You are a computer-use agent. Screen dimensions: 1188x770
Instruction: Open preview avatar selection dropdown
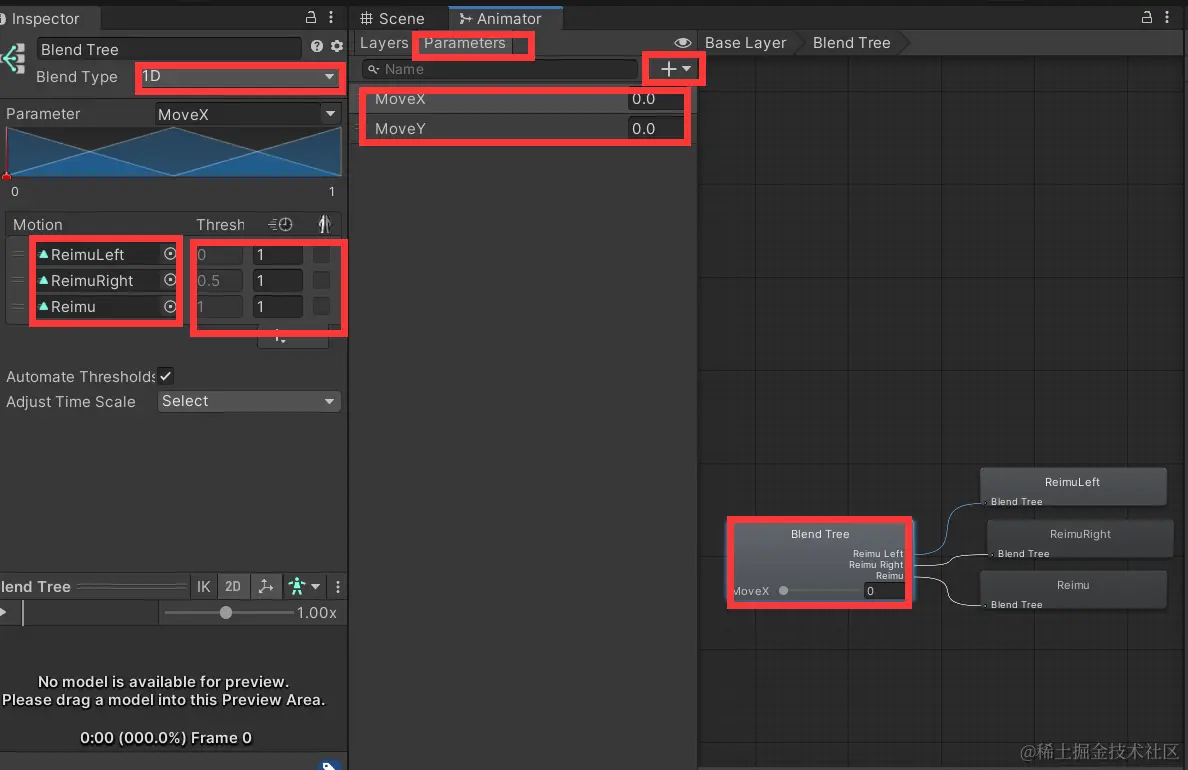pos(304,587)
